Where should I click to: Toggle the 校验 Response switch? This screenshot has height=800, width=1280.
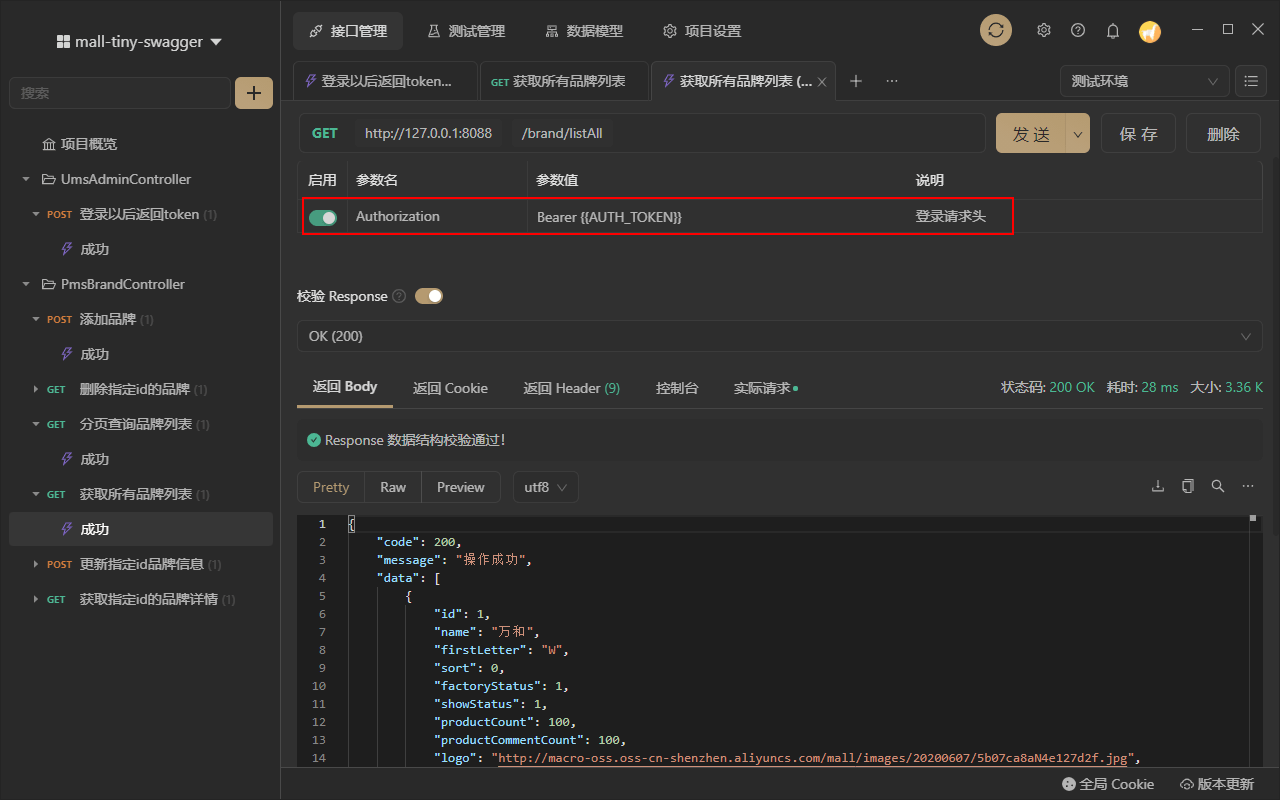pos(429,296)
